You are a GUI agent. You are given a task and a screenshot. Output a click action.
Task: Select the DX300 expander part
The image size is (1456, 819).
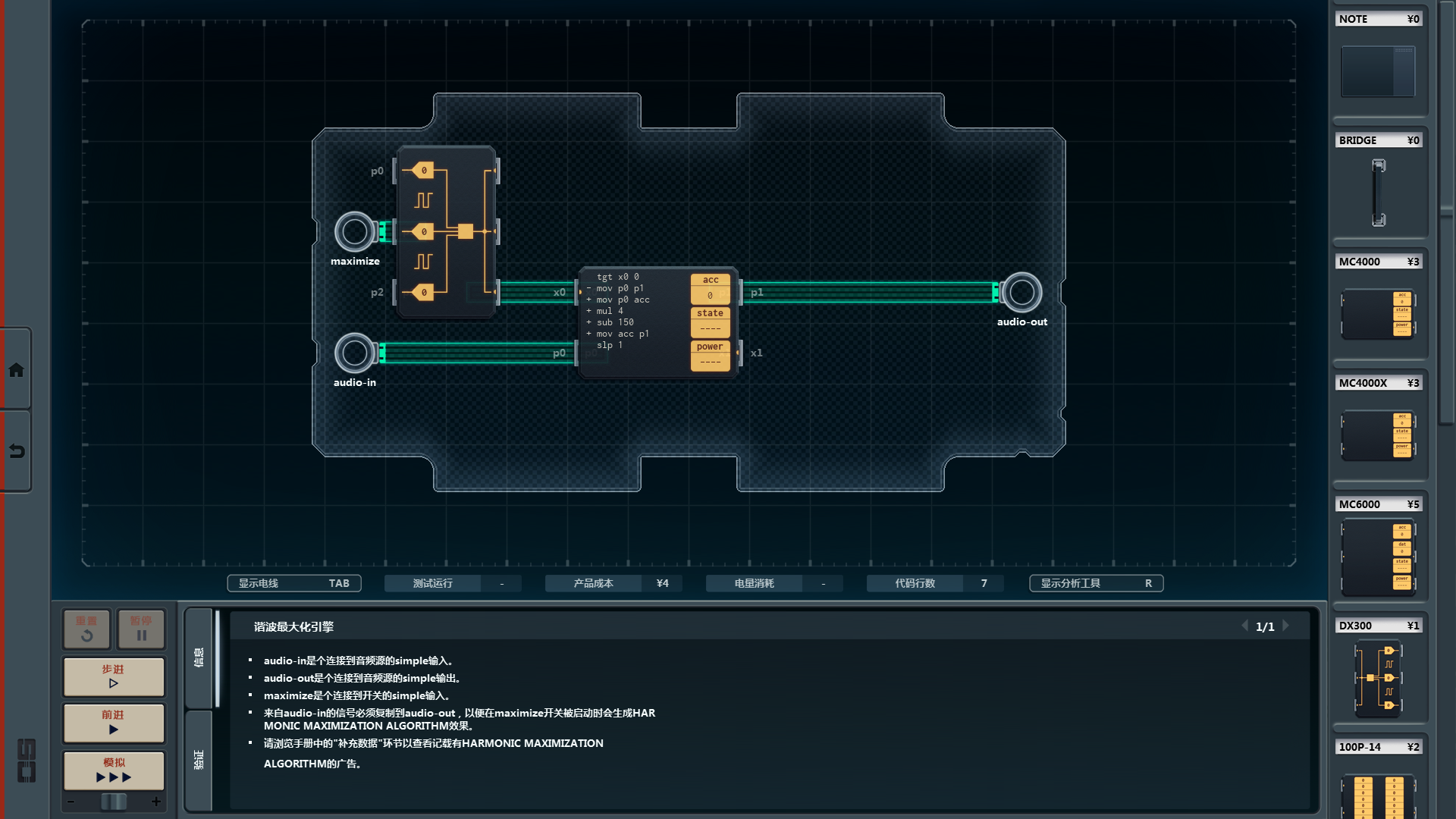click(x=1378, y=678)
